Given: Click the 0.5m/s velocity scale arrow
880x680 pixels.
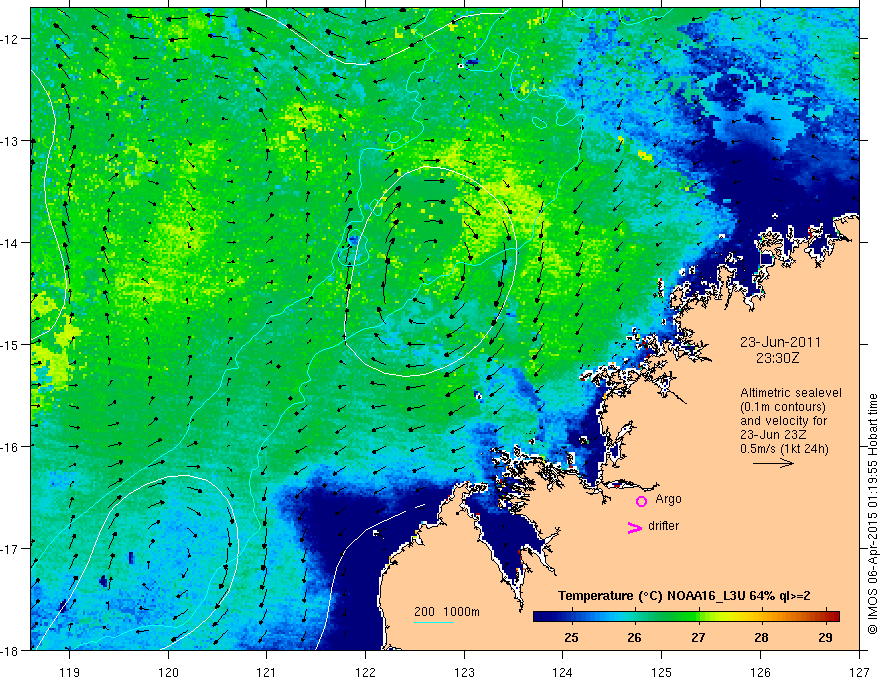Looking at the screenshot, I should pos(773,463).
